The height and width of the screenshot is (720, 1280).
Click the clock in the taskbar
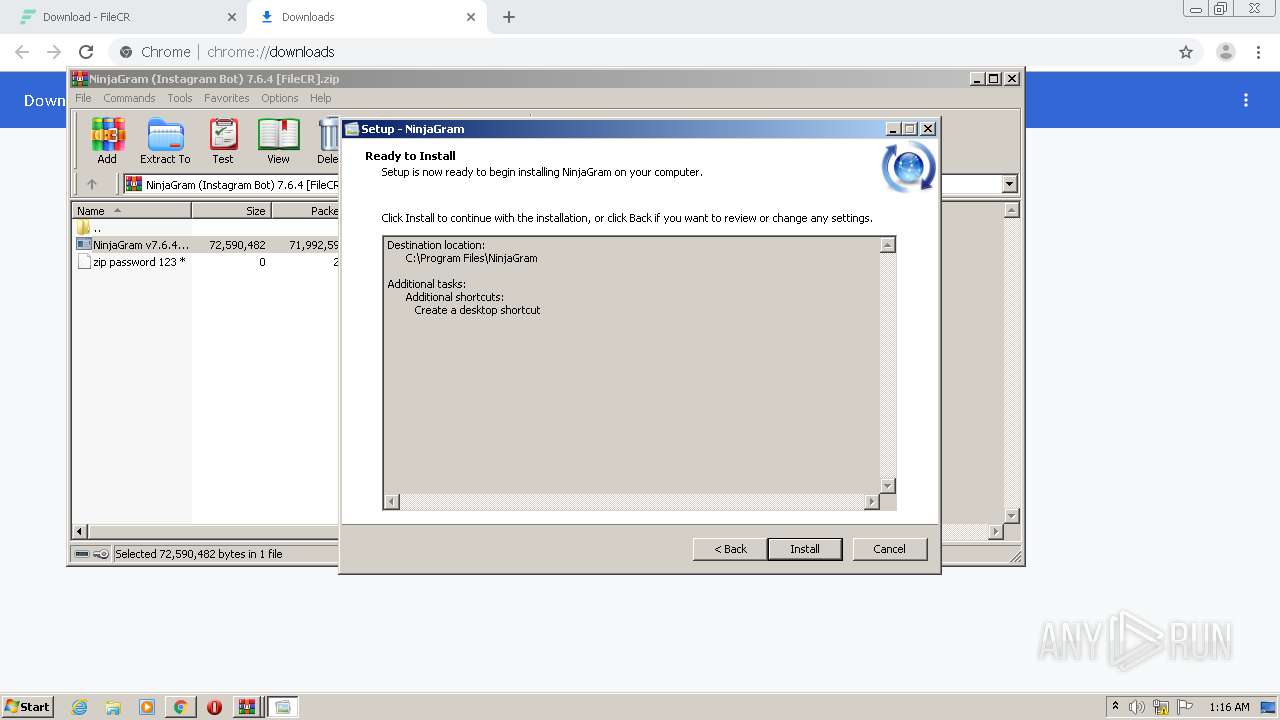click(1229, 707)
